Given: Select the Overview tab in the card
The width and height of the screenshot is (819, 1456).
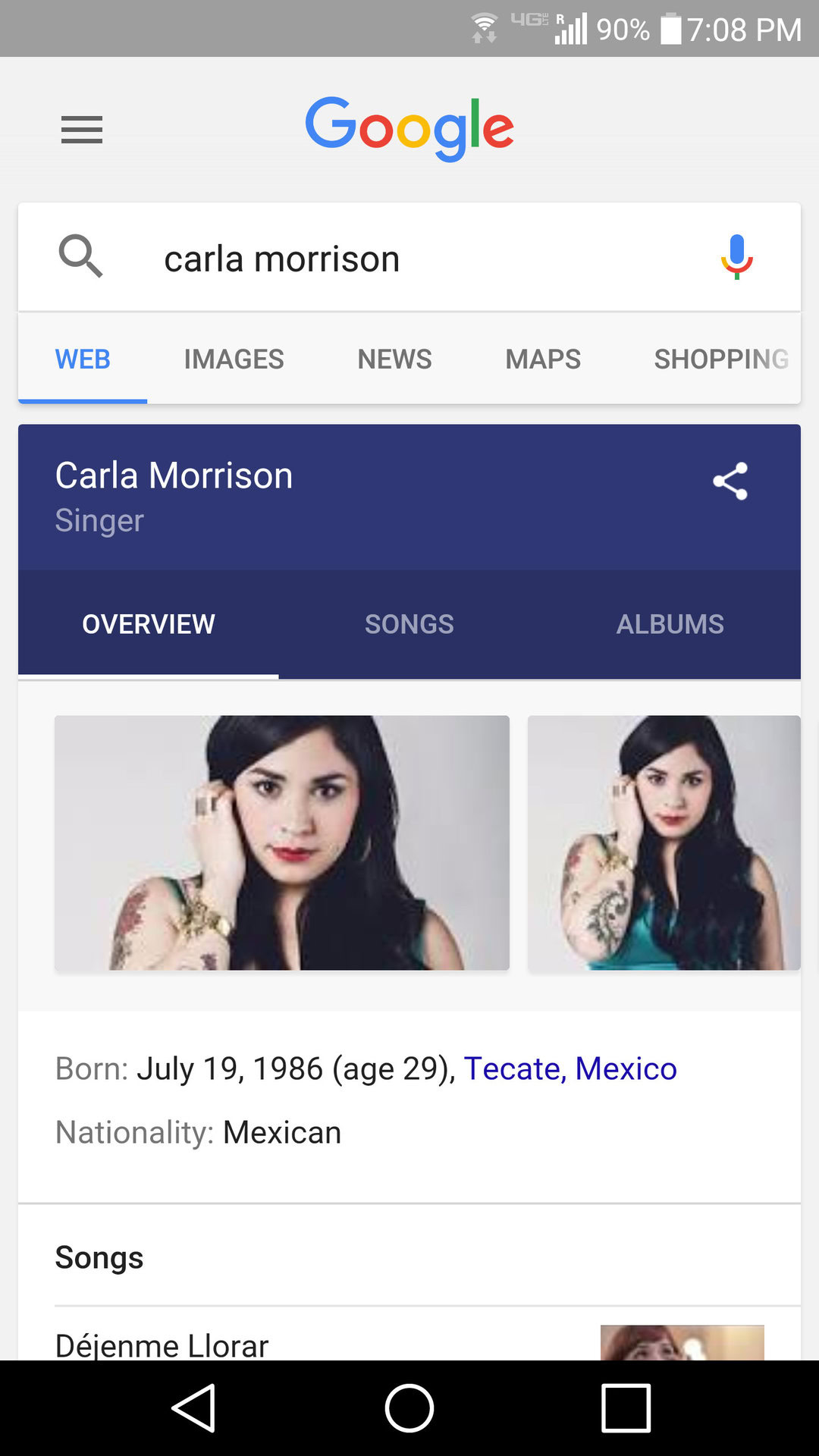Looking at the screenshot, I should 149,624.
